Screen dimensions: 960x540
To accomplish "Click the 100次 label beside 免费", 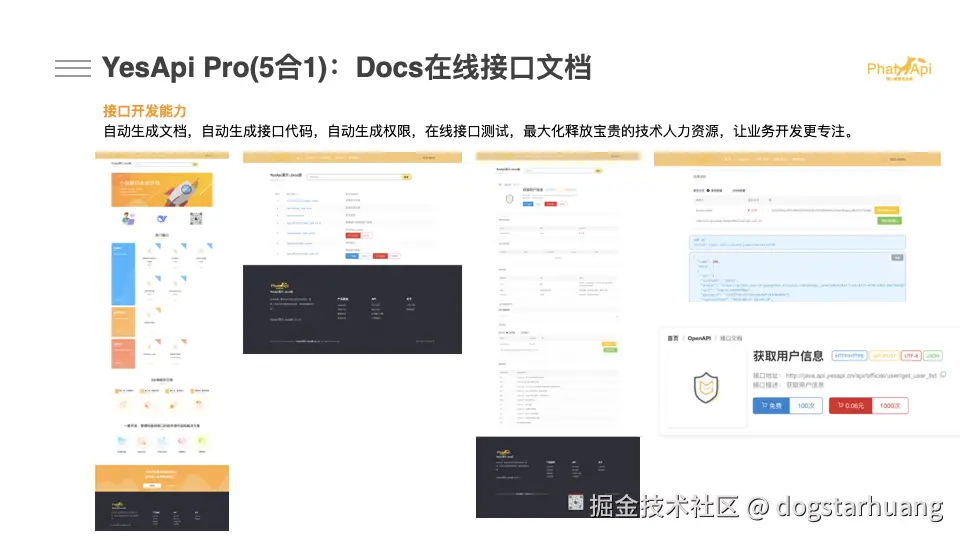I will tap(806, 405).
